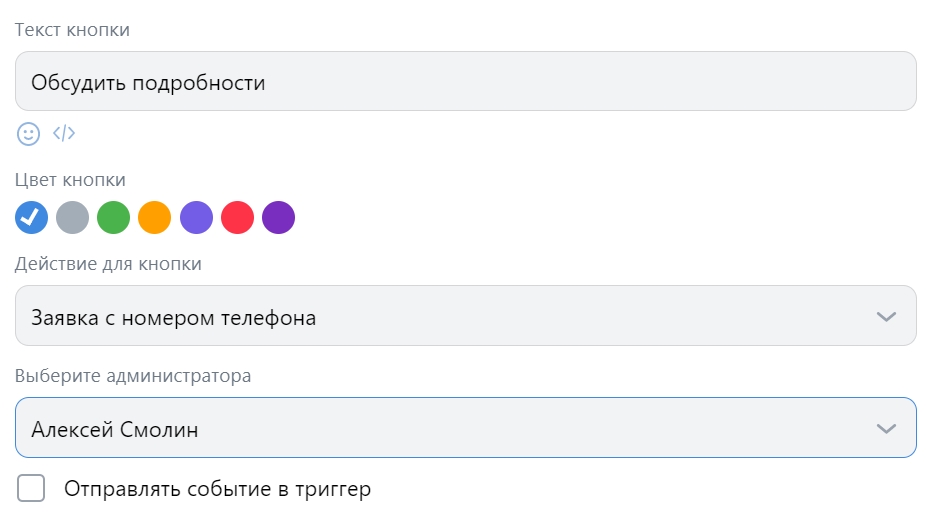Click the 'Обсудить подробности' text field
Screen dimensions: 931x531
(x=465, y=81)
